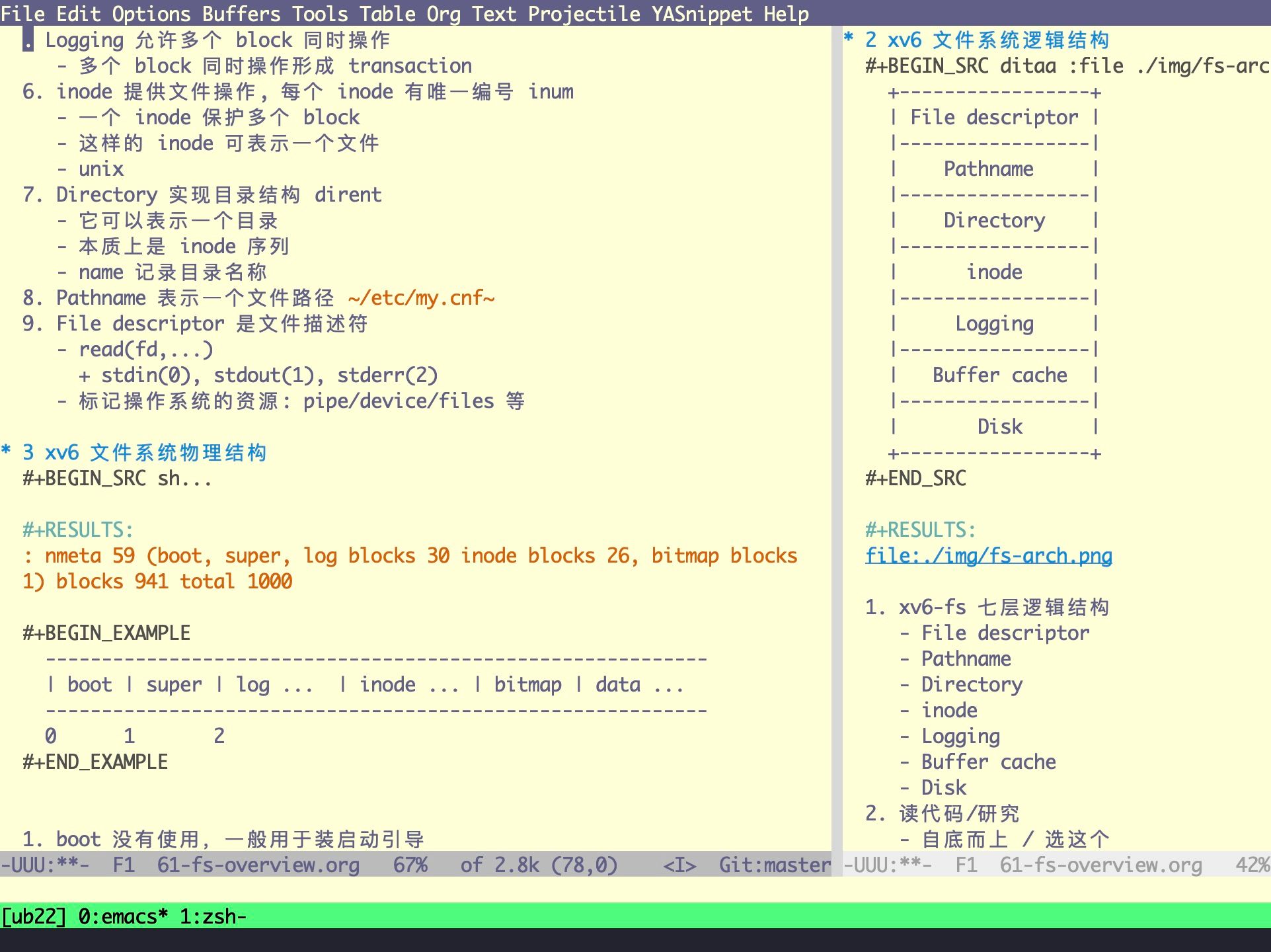Screen dimensions: 1271x952
Task: Open the file:./img/fs-arch.png link
Action: point(988,555)
